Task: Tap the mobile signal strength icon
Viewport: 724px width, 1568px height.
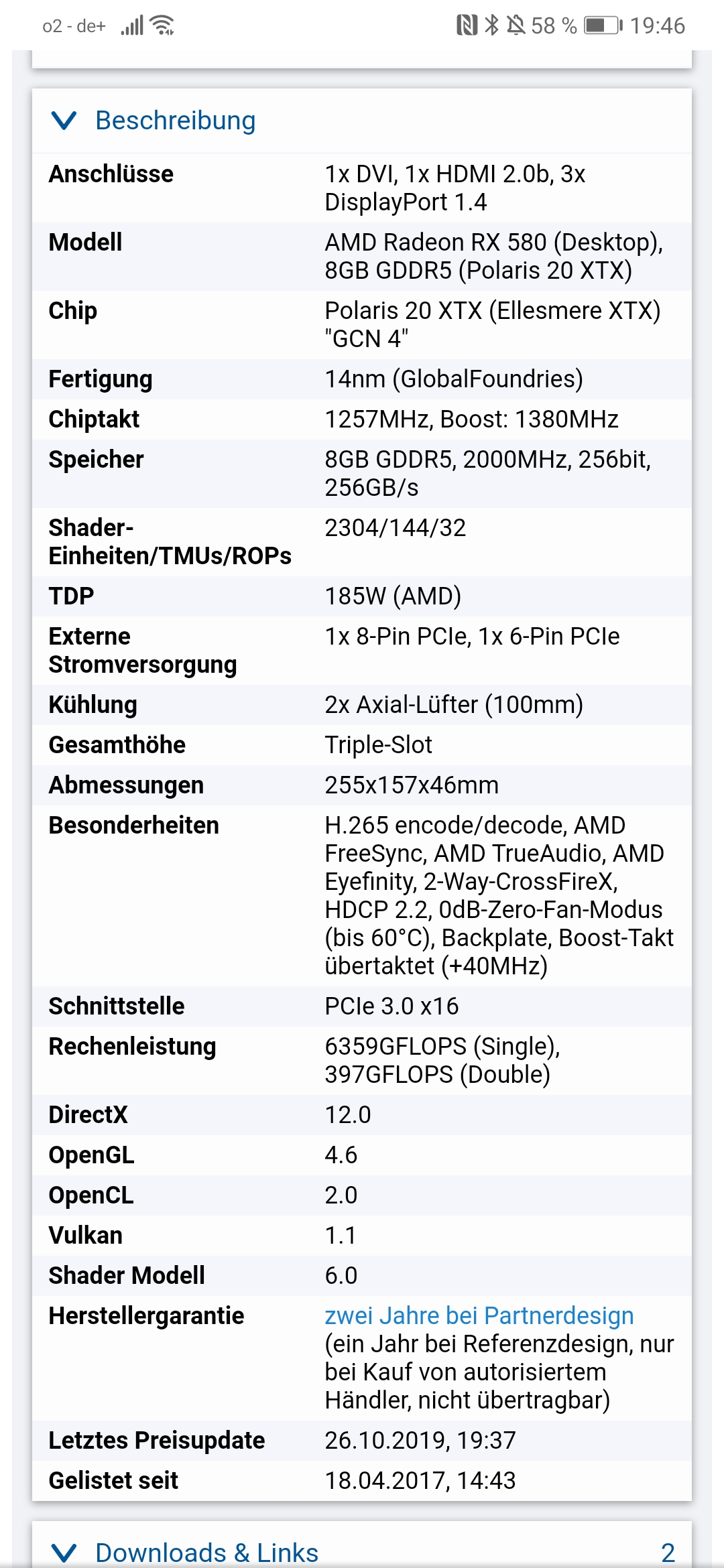Action: point(132,25)
